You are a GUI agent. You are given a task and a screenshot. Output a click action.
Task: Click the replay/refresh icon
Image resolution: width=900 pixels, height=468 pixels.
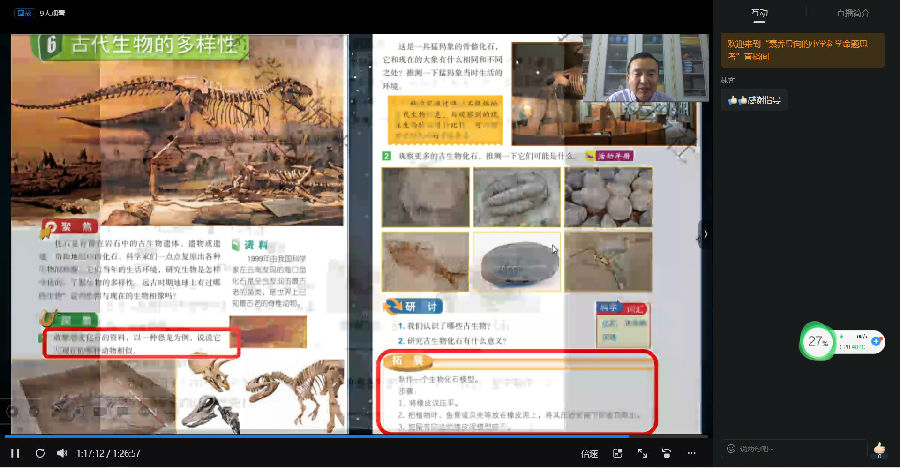40,453
